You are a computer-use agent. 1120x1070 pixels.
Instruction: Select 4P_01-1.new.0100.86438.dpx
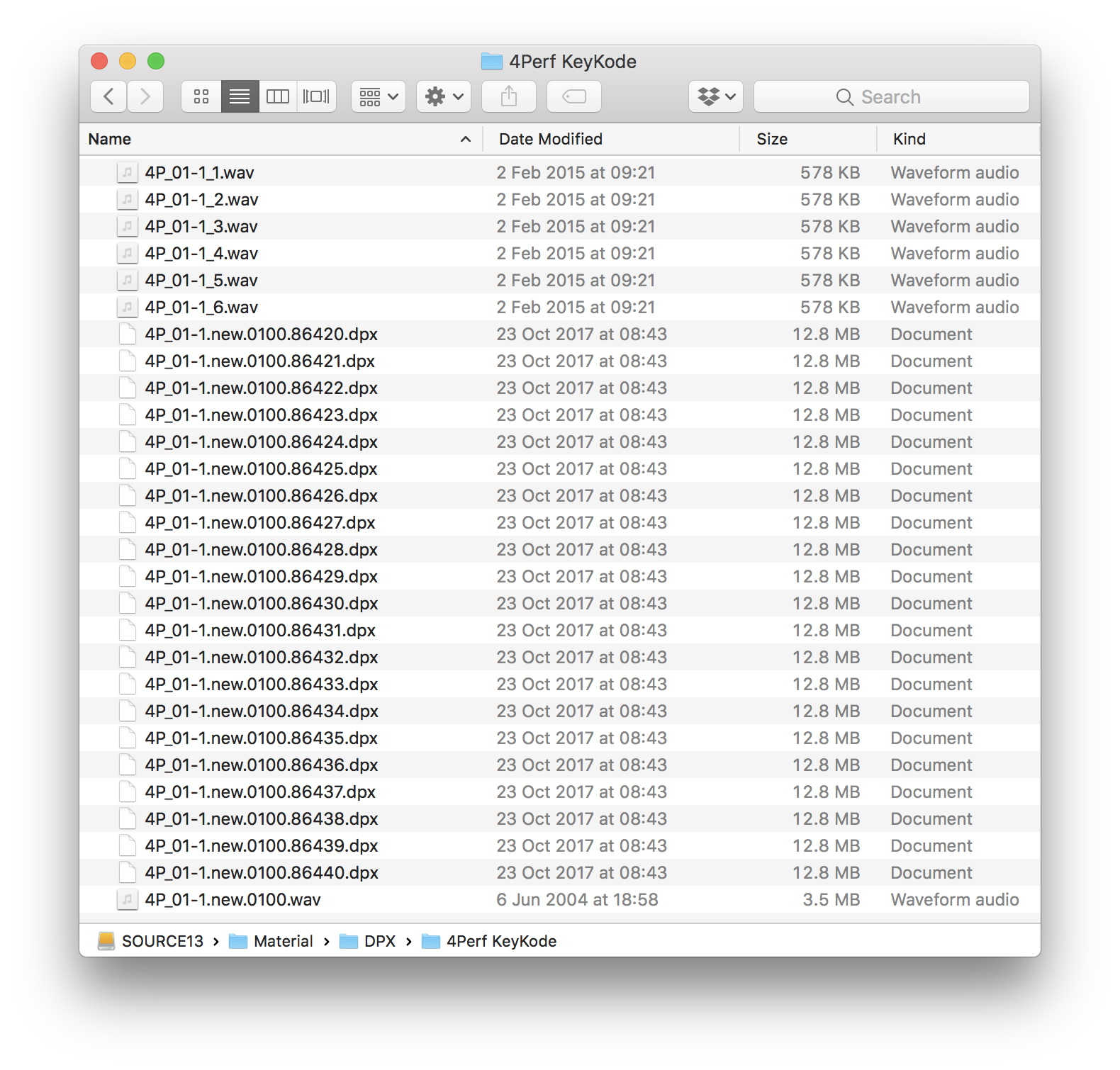click(x=560, y=818)
